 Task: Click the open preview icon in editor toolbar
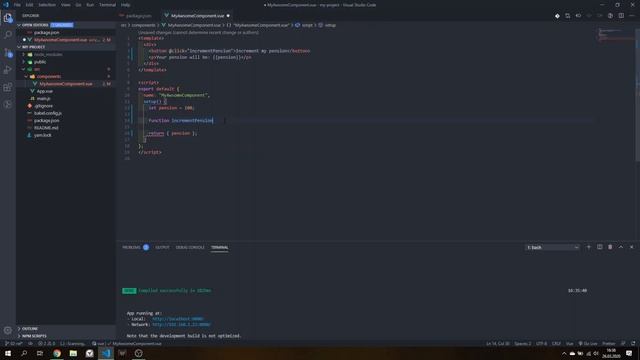[610, 16]
